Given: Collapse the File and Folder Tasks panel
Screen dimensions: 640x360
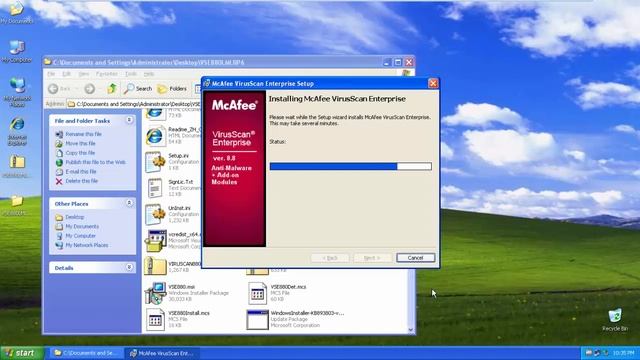Looking at the screenshot, I should click(x=129, y=120).
